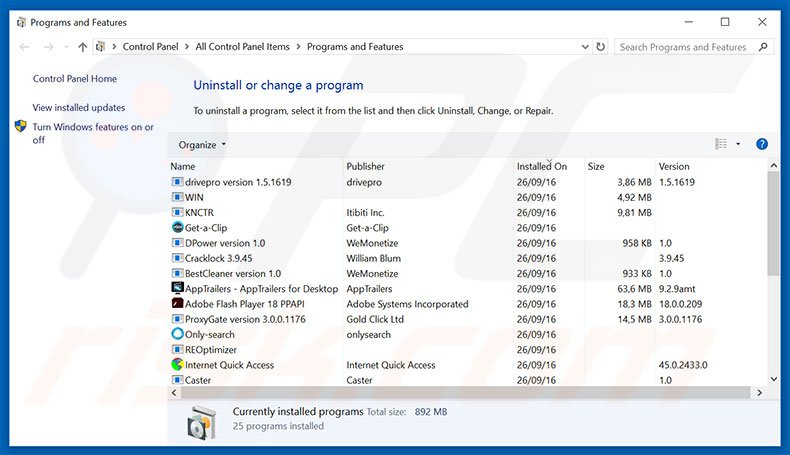790x455 pixels.
Task: Click the Adobe Systems Incorporated publisher cell
Action: tap(407, 304)
